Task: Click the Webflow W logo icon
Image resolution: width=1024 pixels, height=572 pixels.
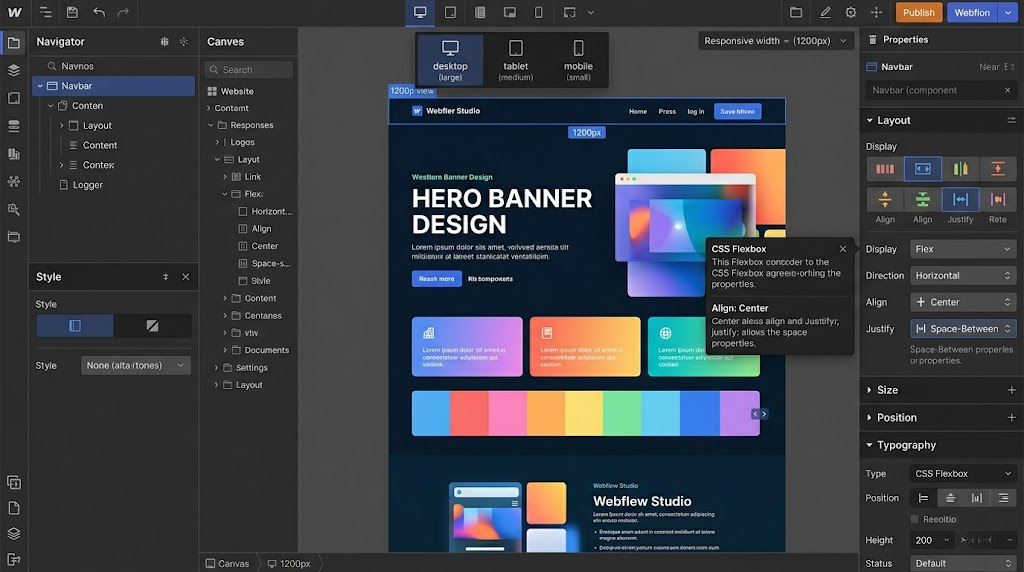Action: coord(14,12)
